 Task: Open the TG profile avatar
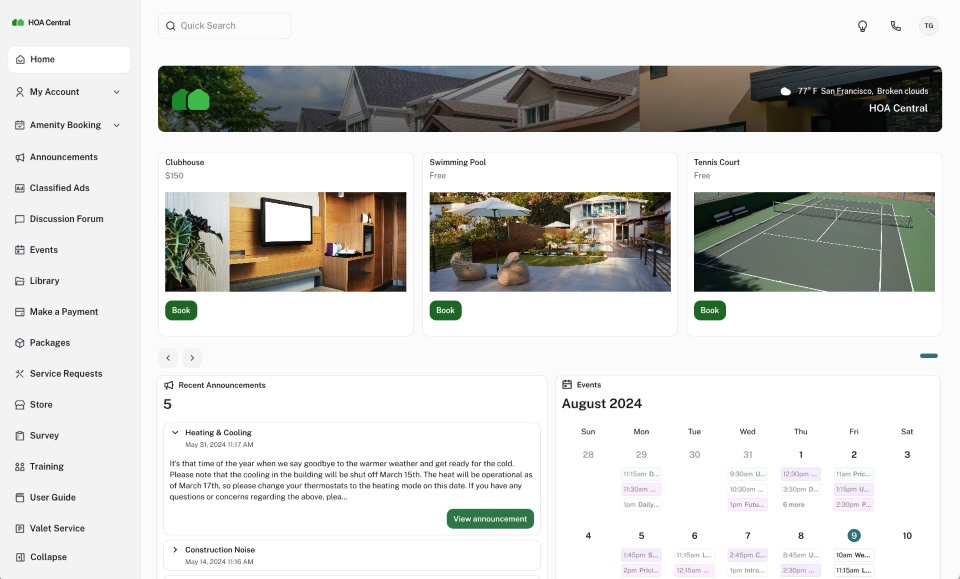point(929,26)
